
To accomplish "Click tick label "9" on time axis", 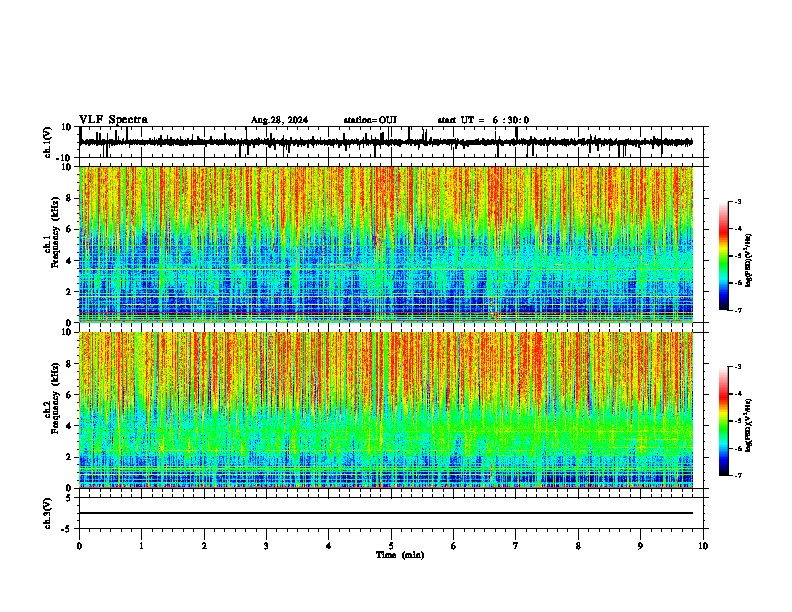I will point(640,546).
